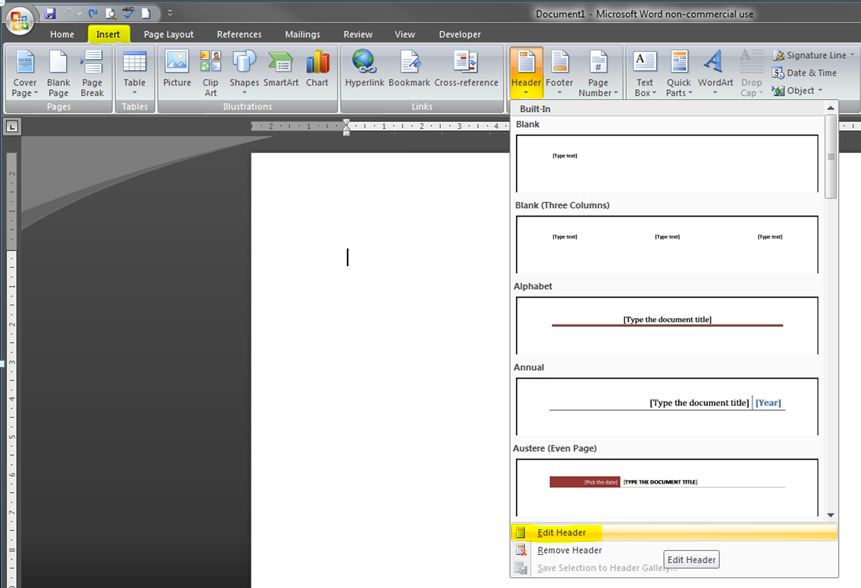Click the Remove Header icon
The width and height of the screenshot is (861, 588).
click(x=520, y=550)
